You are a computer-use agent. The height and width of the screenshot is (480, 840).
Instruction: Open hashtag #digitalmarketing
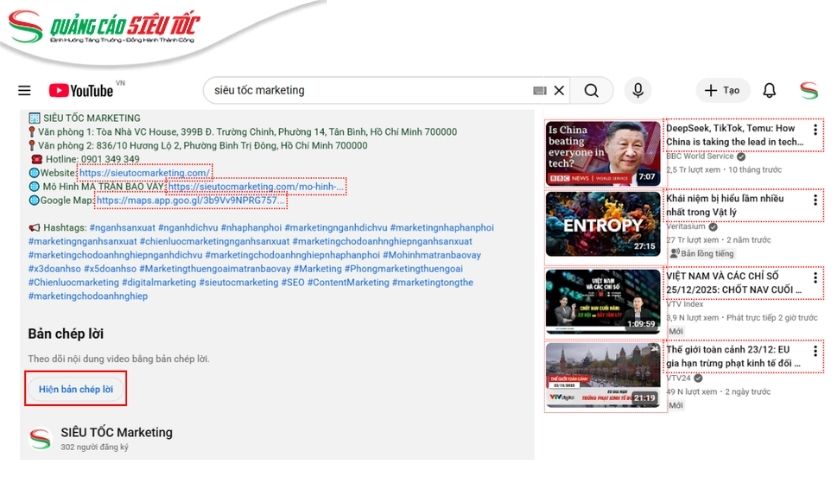click(159, 282)
